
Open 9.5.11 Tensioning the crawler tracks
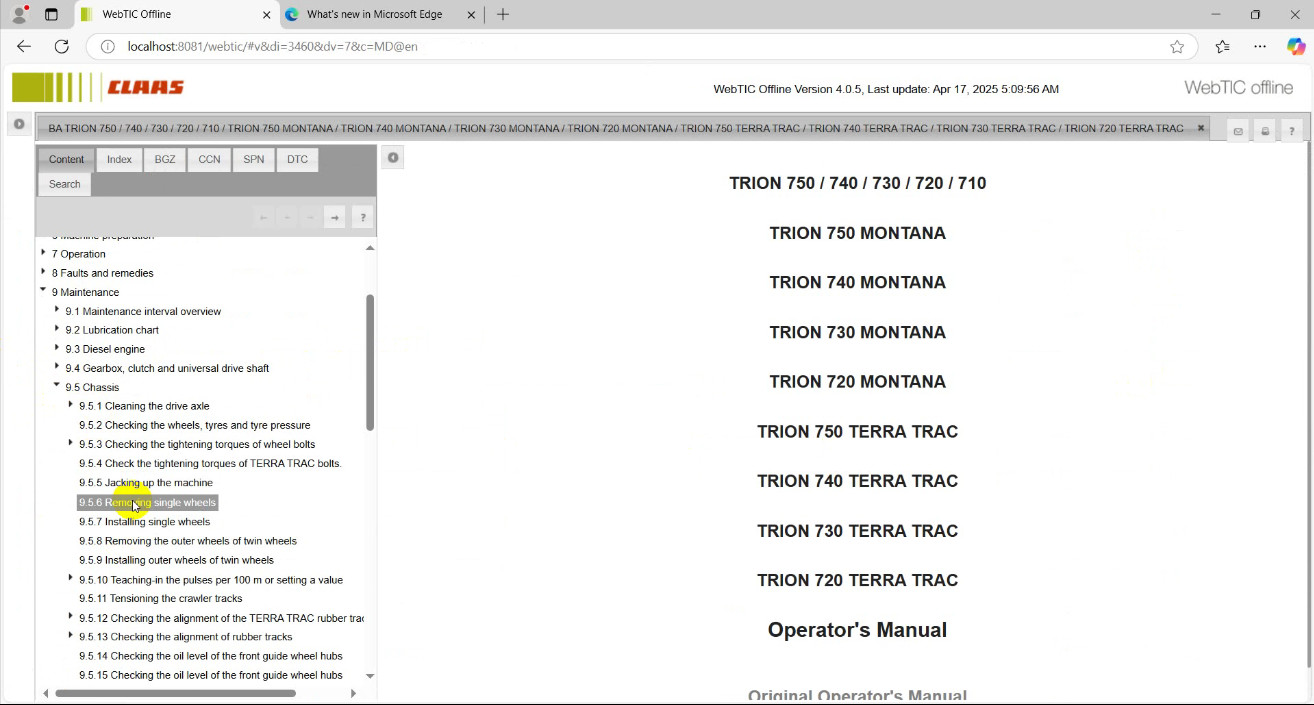coord(161,598)
